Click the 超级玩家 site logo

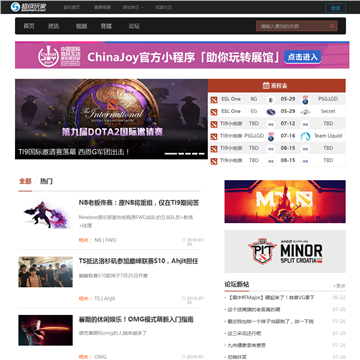coord(28,7)
